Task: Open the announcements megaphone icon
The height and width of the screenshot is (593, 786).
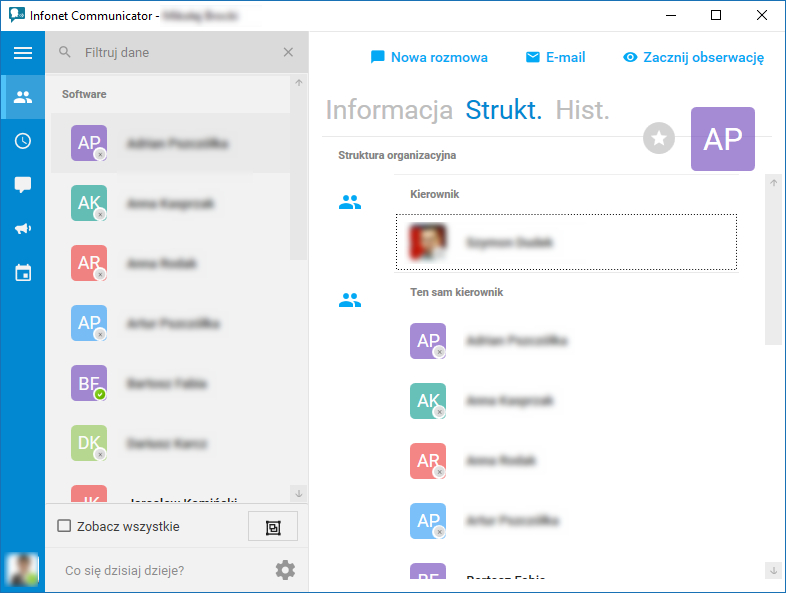Action: [23, 229]
